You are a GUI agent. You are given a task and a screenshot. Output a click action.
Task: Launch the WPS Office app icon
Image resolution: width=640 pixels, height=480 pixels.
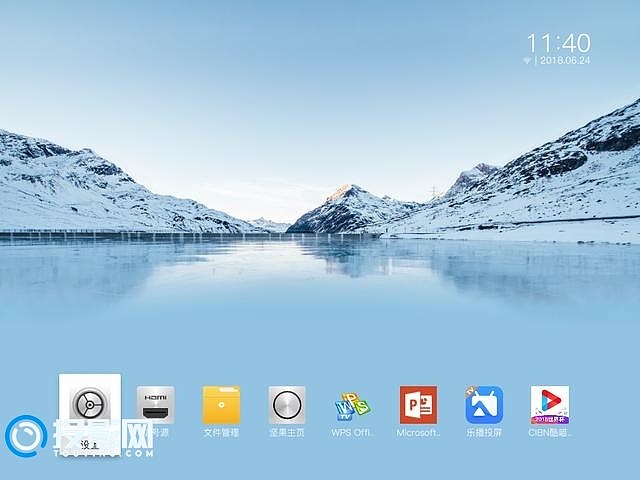(x=353, y=406)
